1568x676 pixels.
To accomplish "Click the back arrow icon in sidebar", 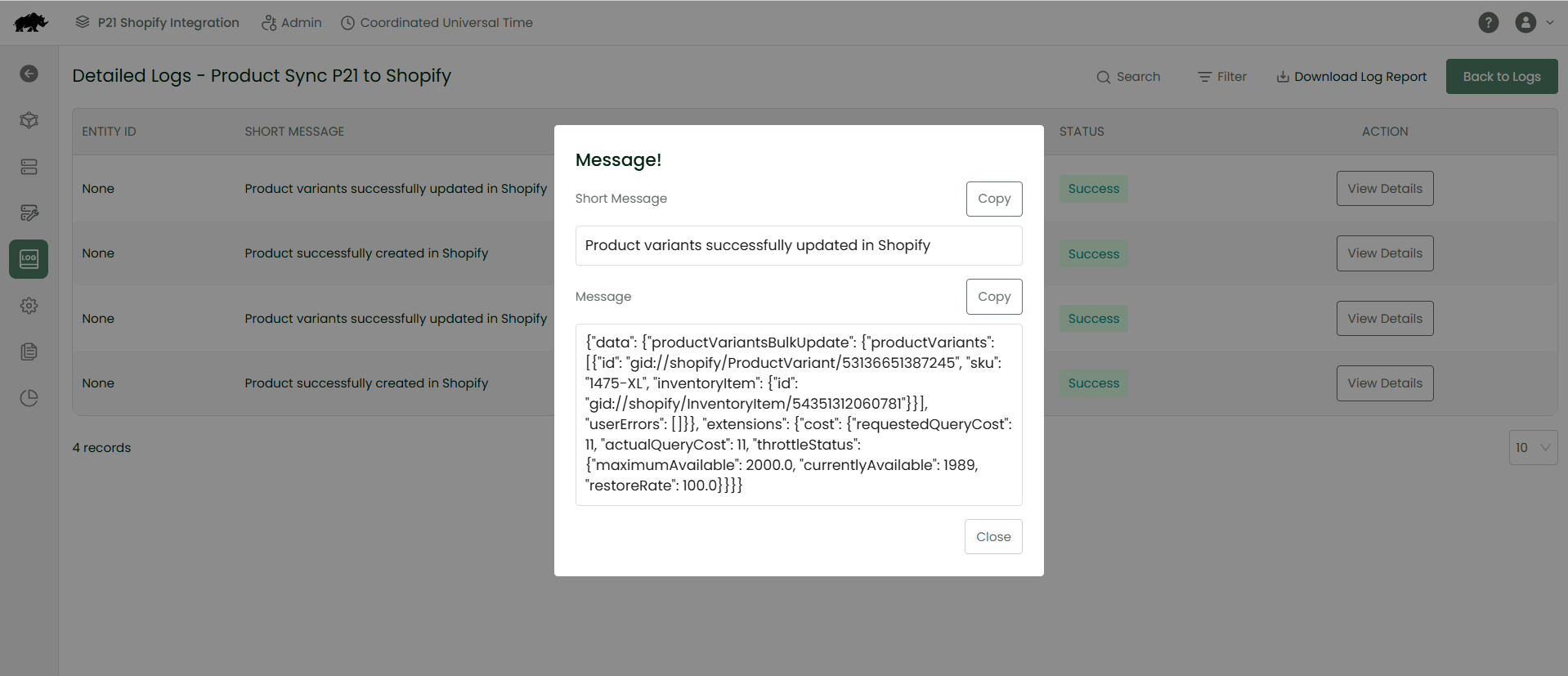I will (29, 74).
